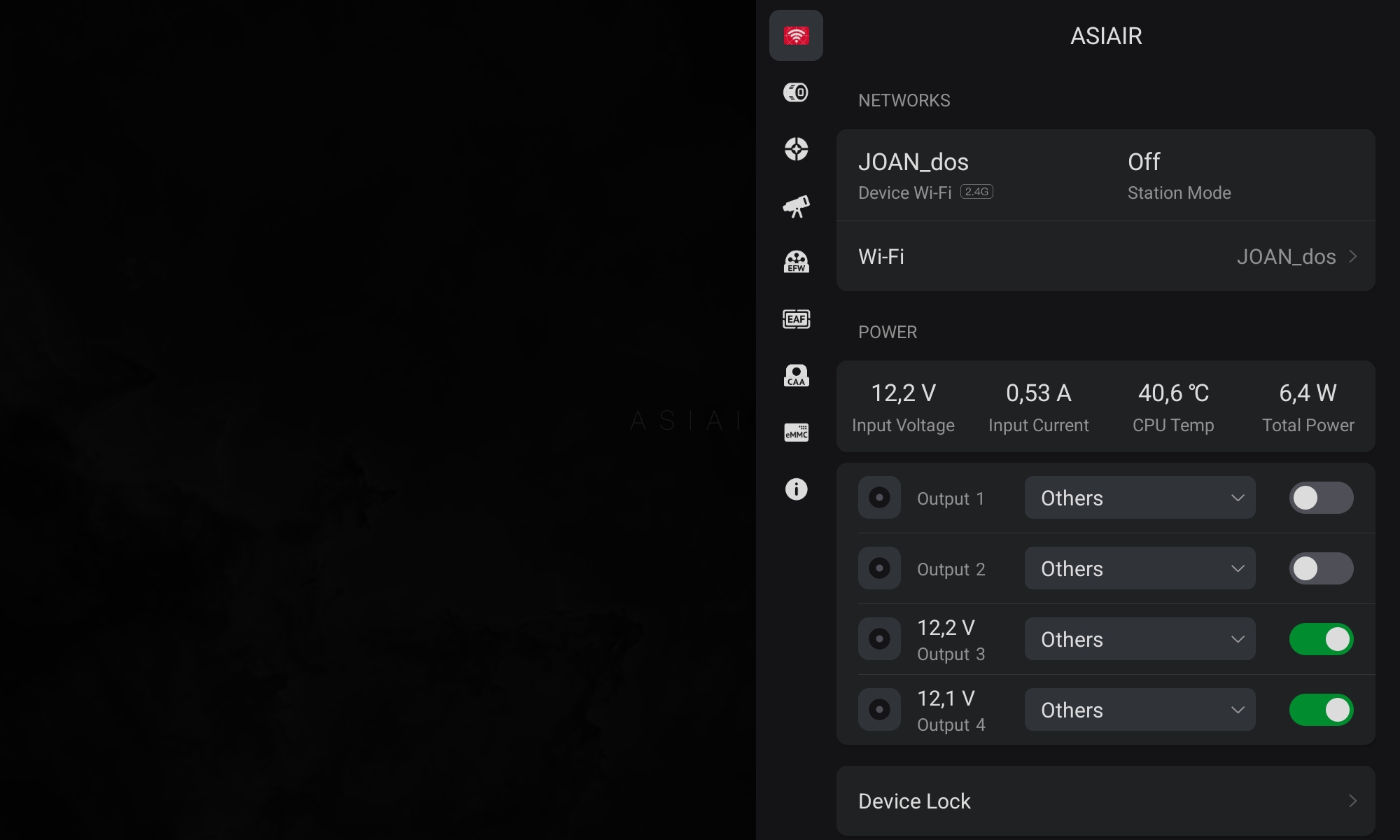Turn off the Output 3 power switch
Viewport: 1400px width, 840px height.
(1321, 639)
